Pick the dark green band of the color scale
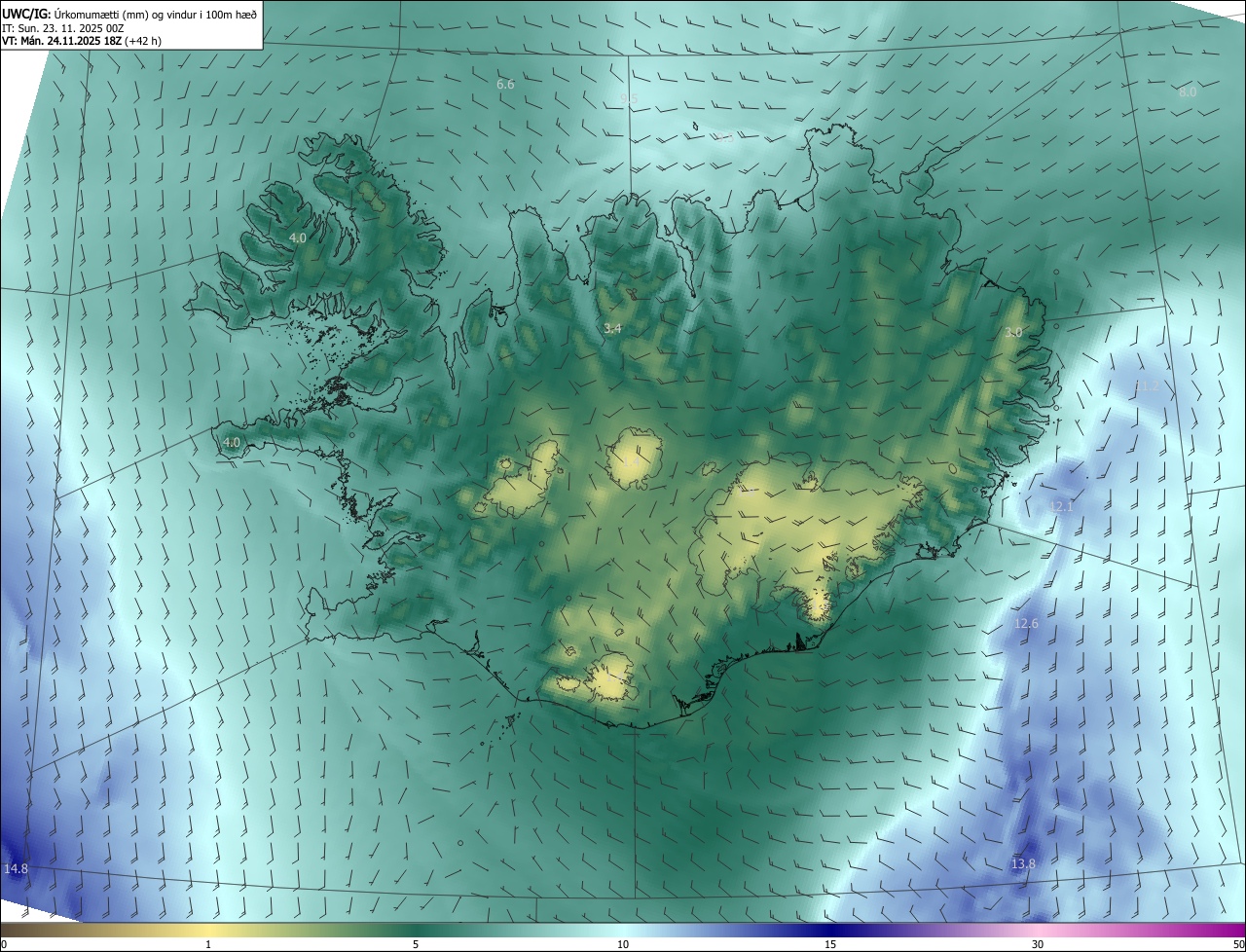1246x952 pixels. click(416, 930)
